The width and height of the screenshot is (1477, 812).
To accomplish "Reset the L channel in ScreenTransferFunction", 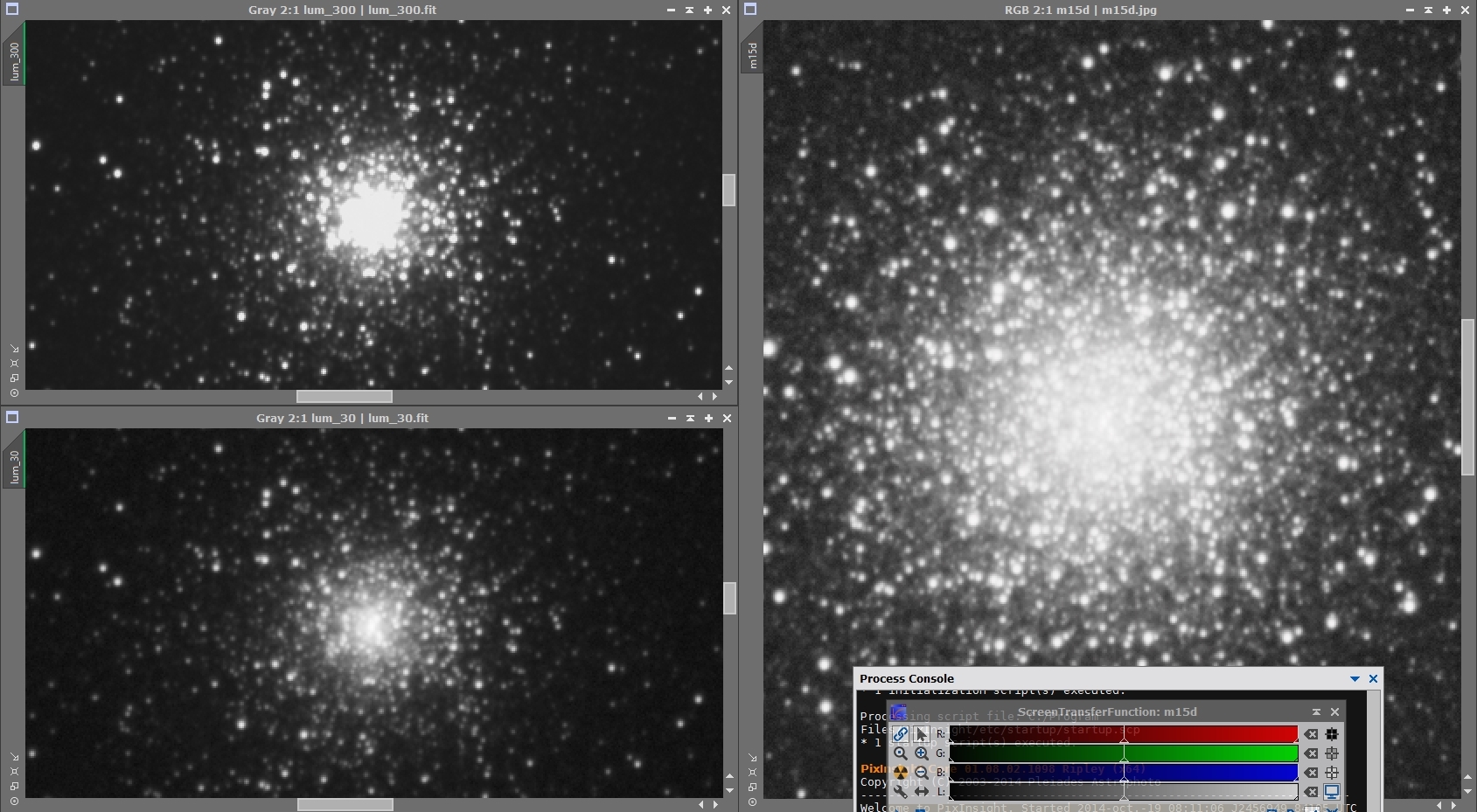I will coord(1311,792).
